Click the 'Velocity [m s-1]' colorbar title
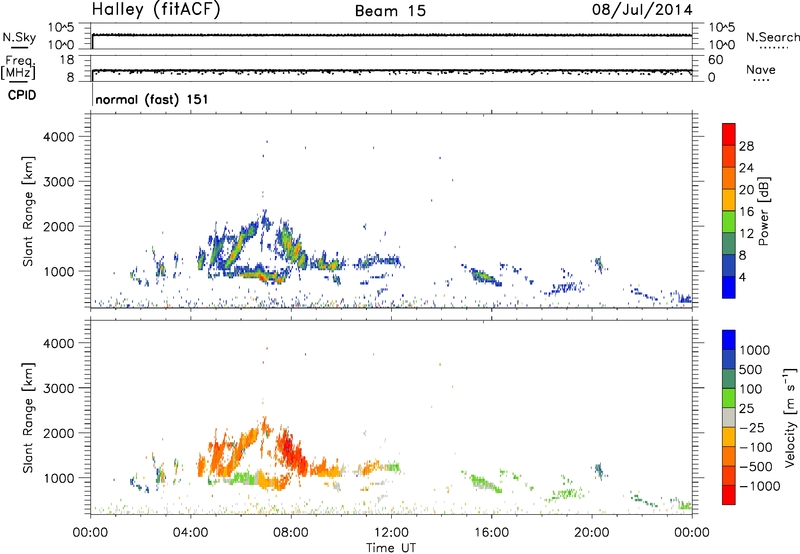The width and height of the screenshot is (800, 554). tap(790, 417)
